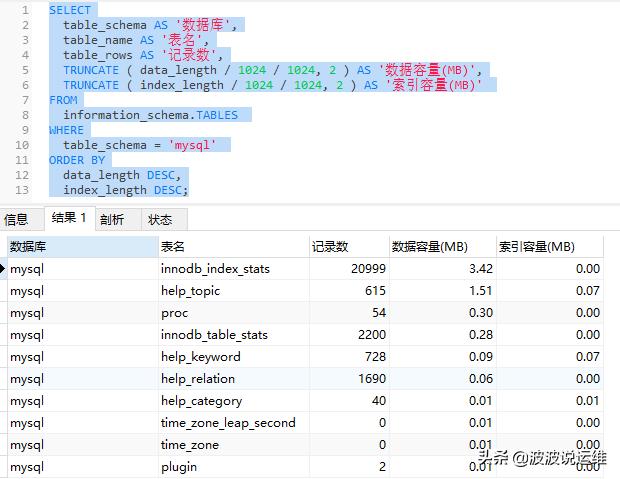Screen dimensions: 620x479
Task: Select the current row marker arrow
Action: (3, 269)
